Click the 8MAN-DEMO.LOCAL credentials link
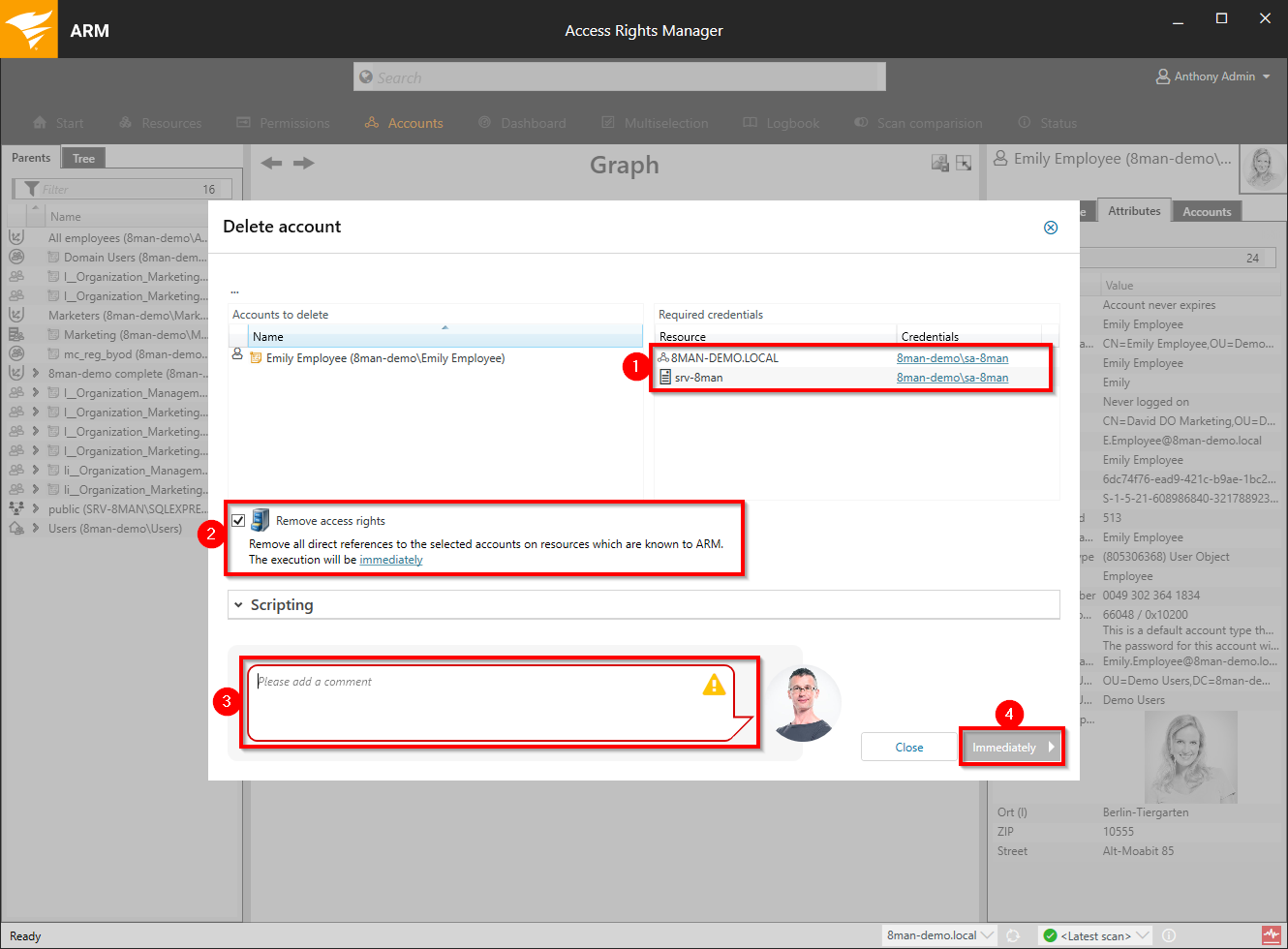Image resolution: width=1288 pixels, height=949 pixels. point(952,358)
